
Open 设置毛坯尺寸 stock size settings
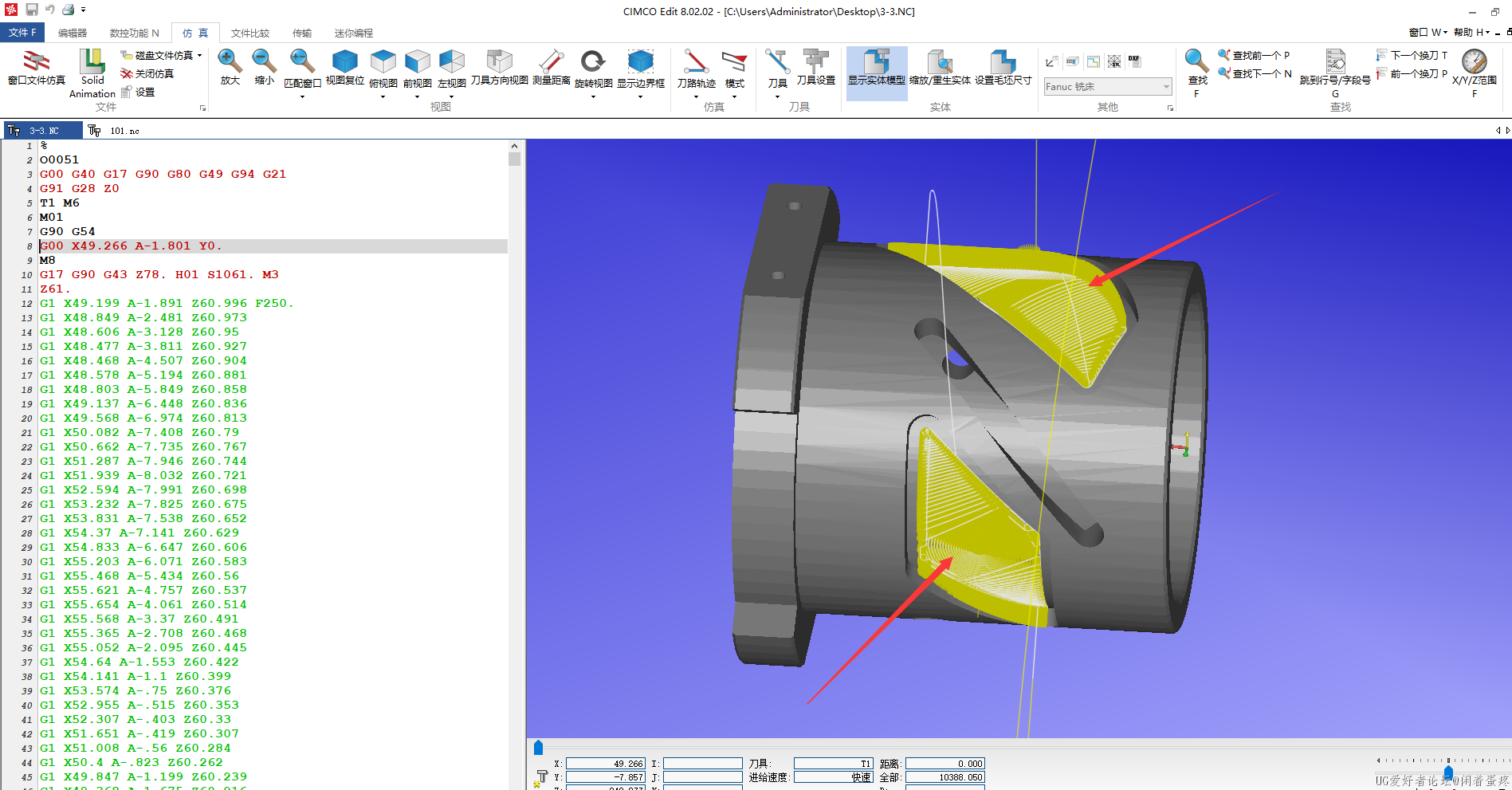click(x=1003, y=68)
